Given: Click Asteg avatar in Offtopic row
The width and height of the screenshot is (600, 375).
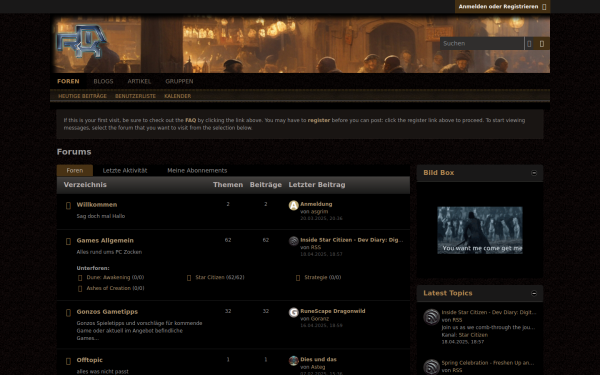Looking at the screenshot, I should tap(293, 360).
